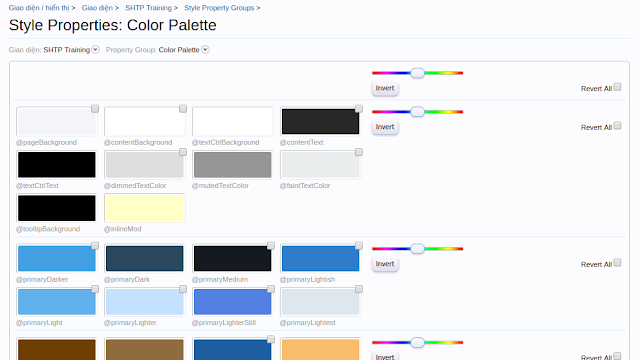Select the tooltipBackground black swatch
This screenshot has width=640, height=360.
pos(57,208)
